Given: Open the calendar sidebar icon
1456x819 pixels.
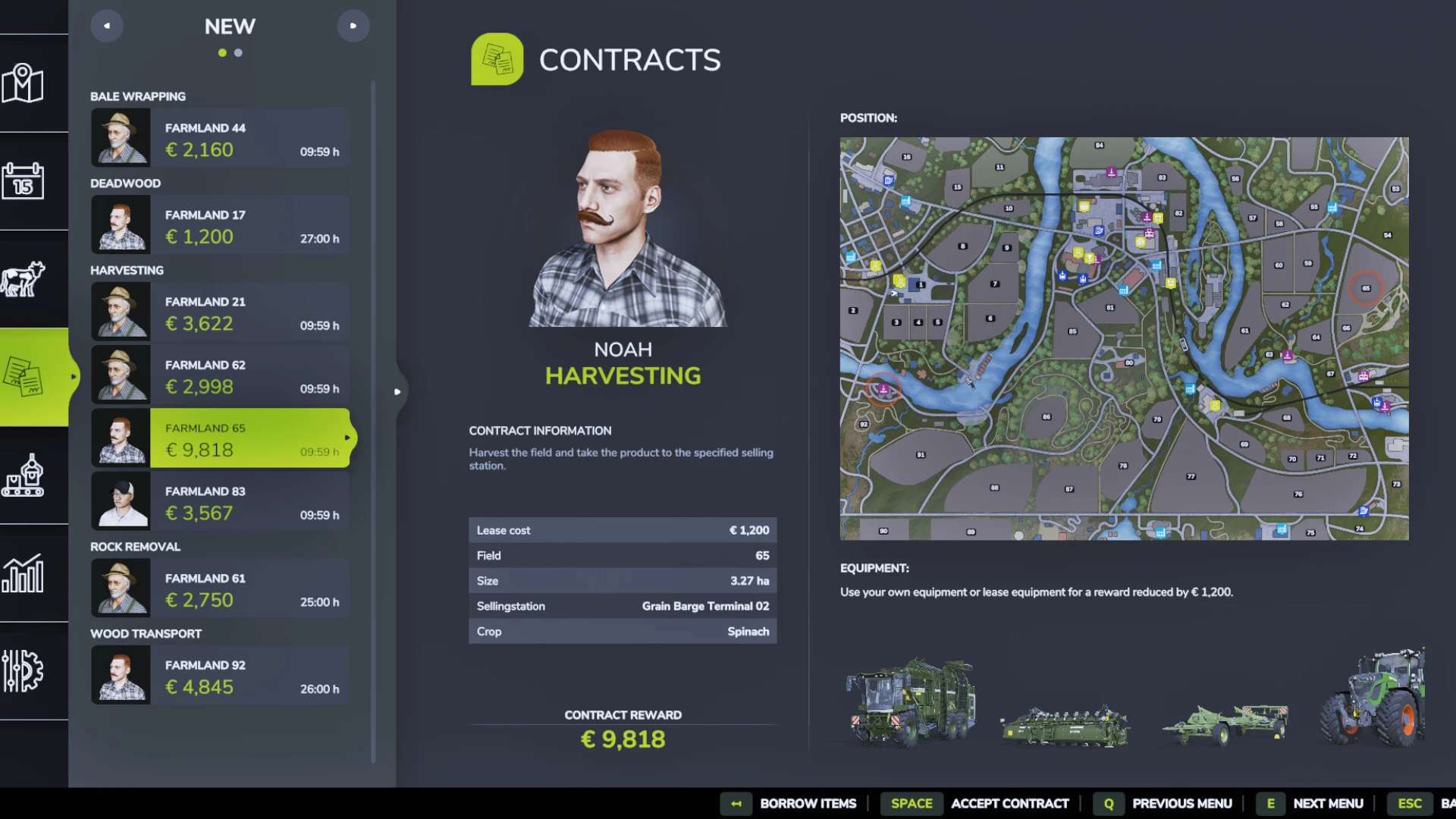Looking at the screenshot, I should pos(23,181).
